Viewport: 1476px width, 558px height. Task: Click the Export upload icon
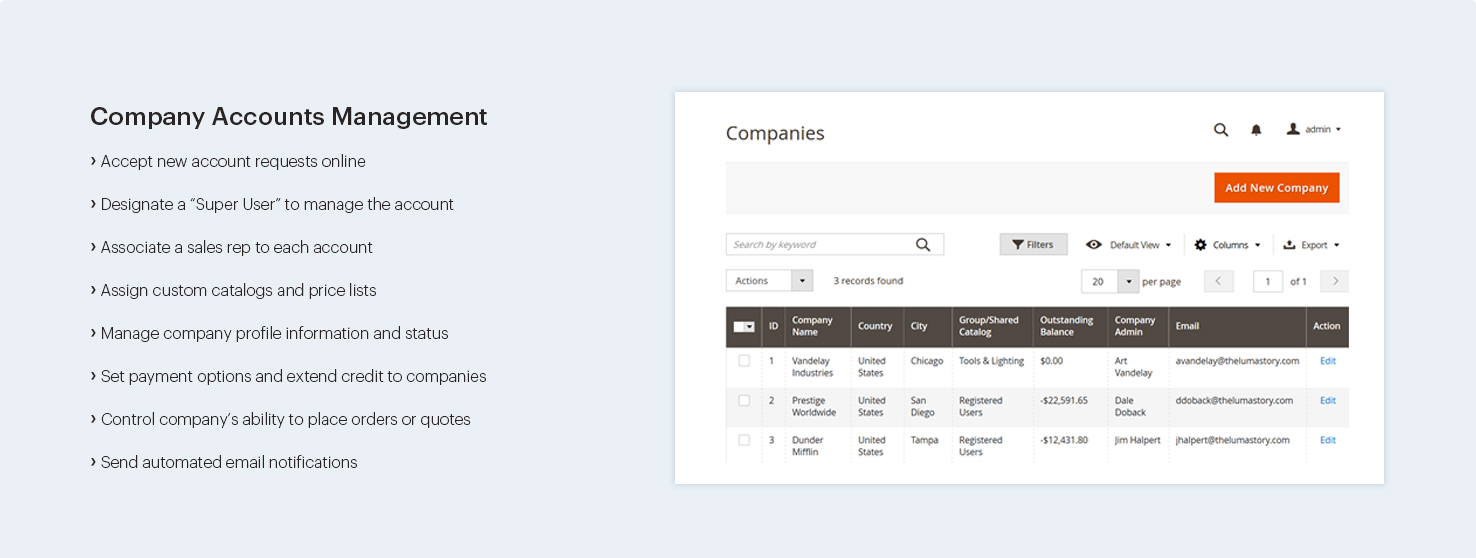(x=1289, y=245)
